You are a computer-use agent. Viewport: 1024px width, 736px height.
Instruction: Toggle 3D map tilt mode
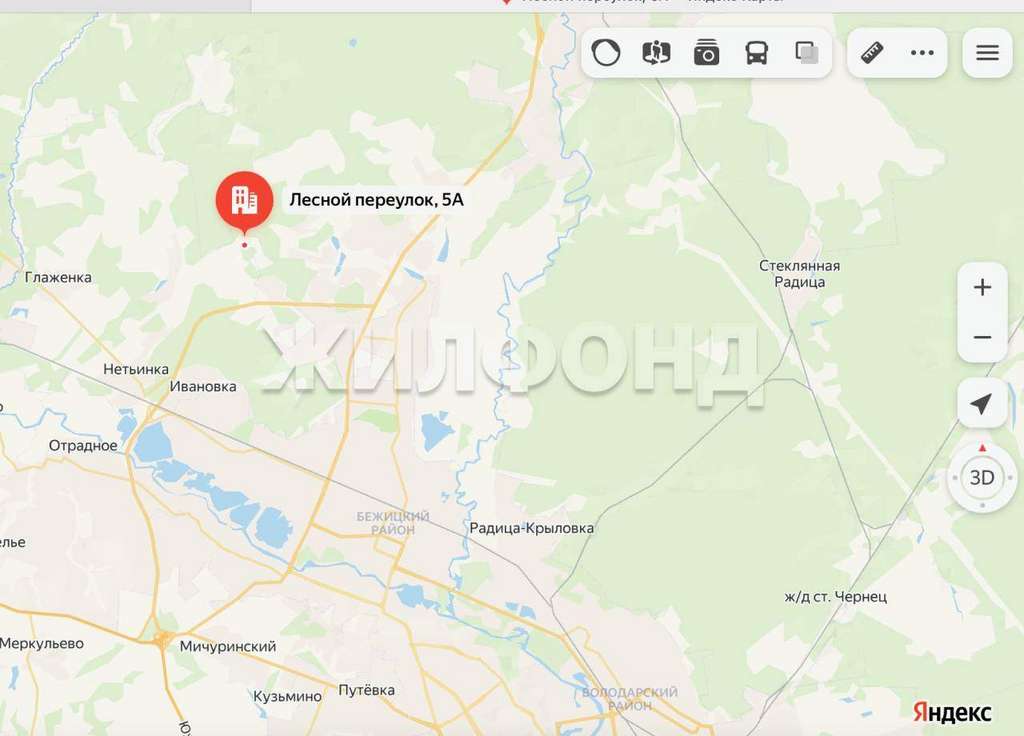tap(982, 478)
